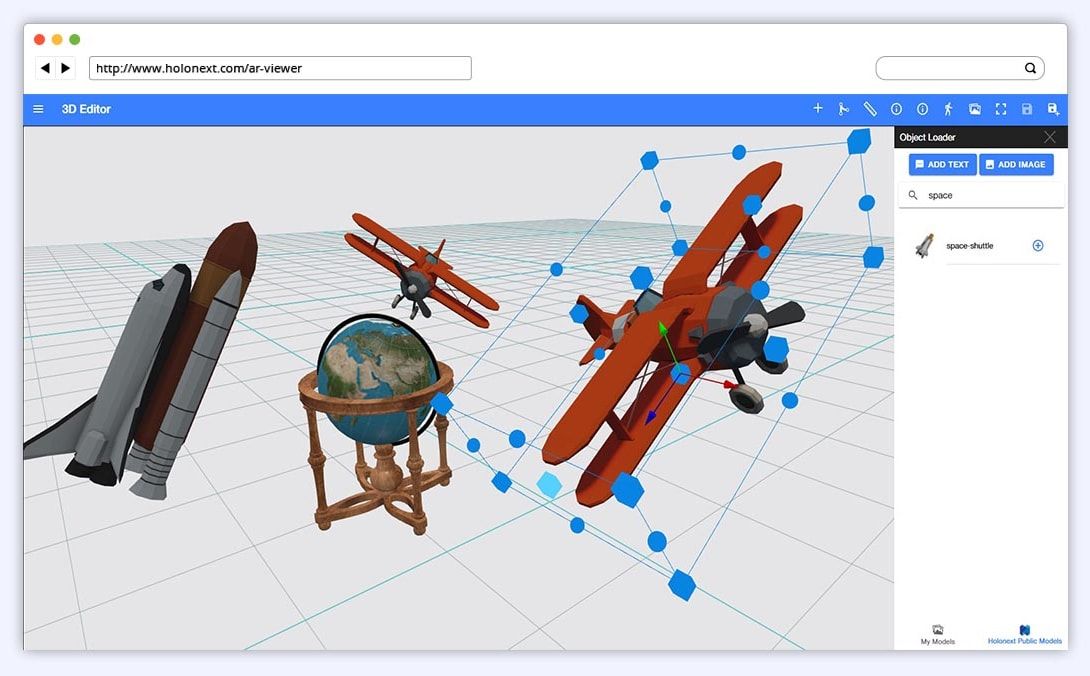Click the green Y-axis gizmo arrow
The width and height of the screenshot is (1090, 676).
click(x=664, y=330)
